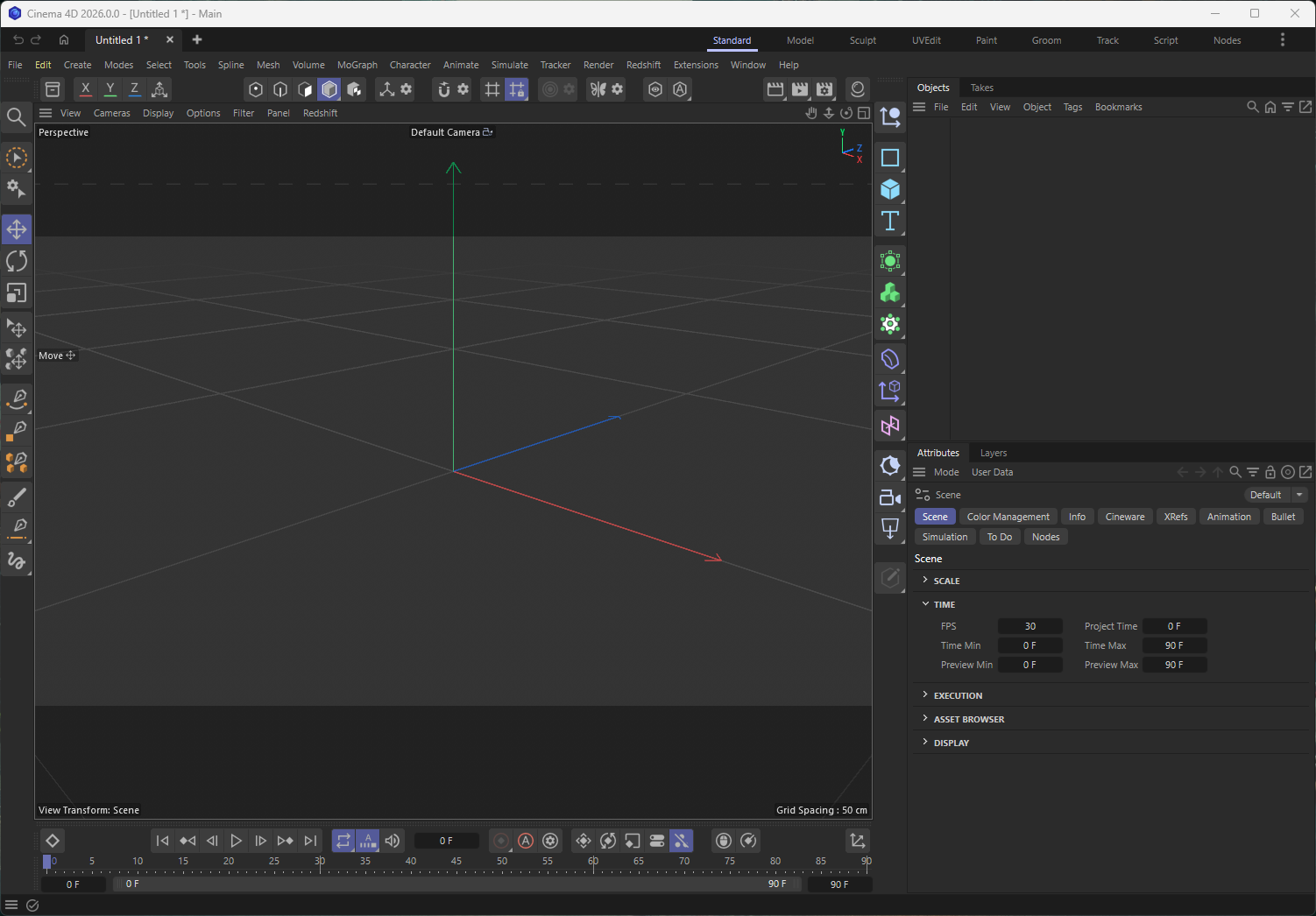Open new tab with plus icon
Screen dimensions: 1316x916
click(x=197, y=39)
